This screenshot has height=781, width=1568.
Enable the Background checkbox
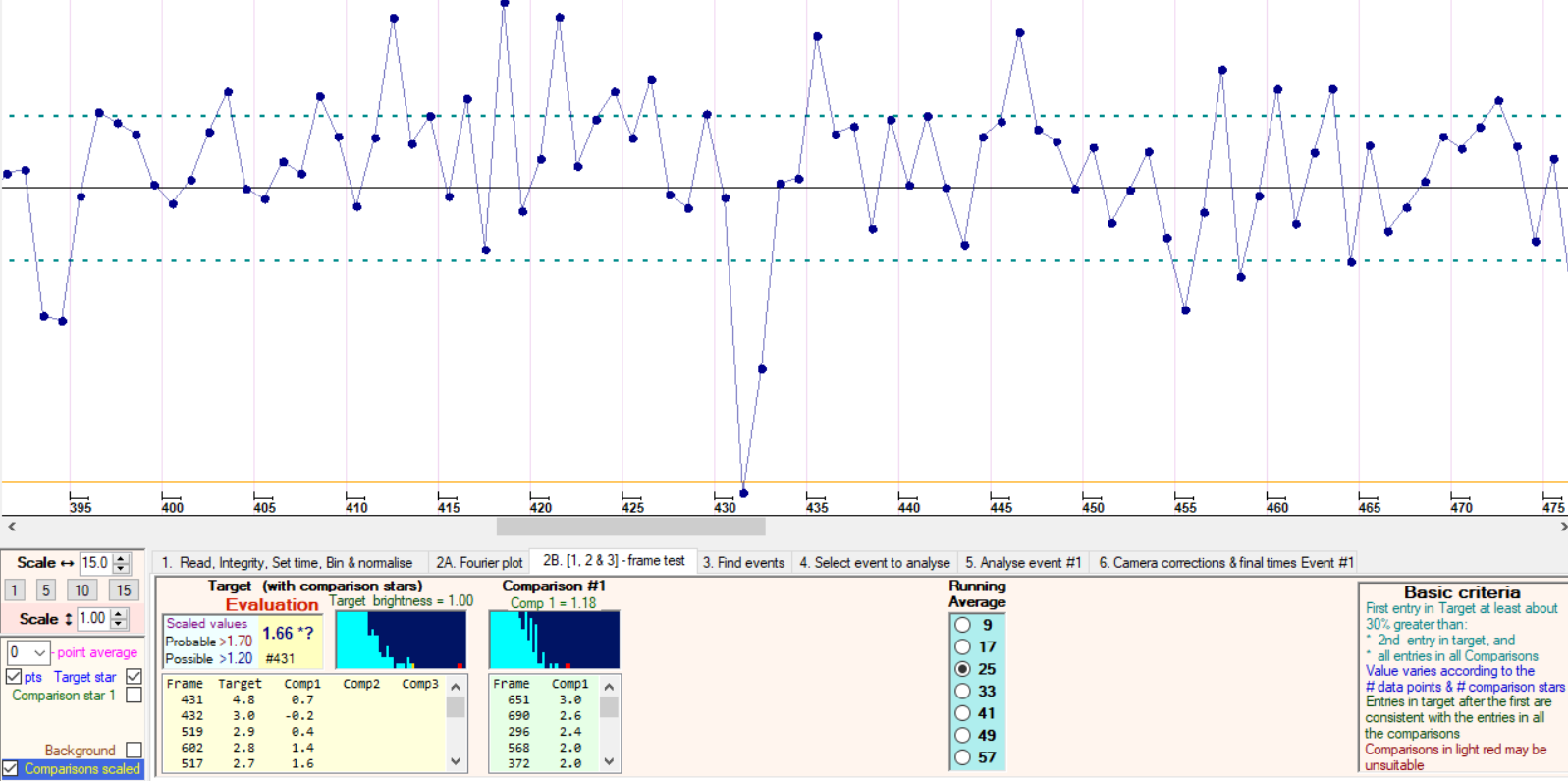point(135,750)
